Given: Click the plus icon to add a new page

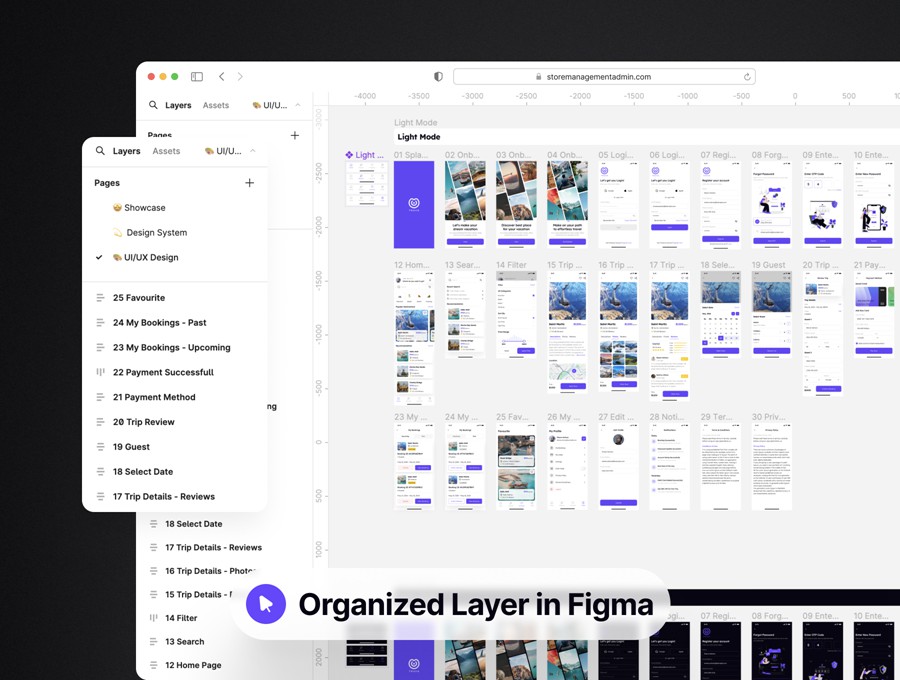Looking at the screenshot, I should click(x=249, y=183).
